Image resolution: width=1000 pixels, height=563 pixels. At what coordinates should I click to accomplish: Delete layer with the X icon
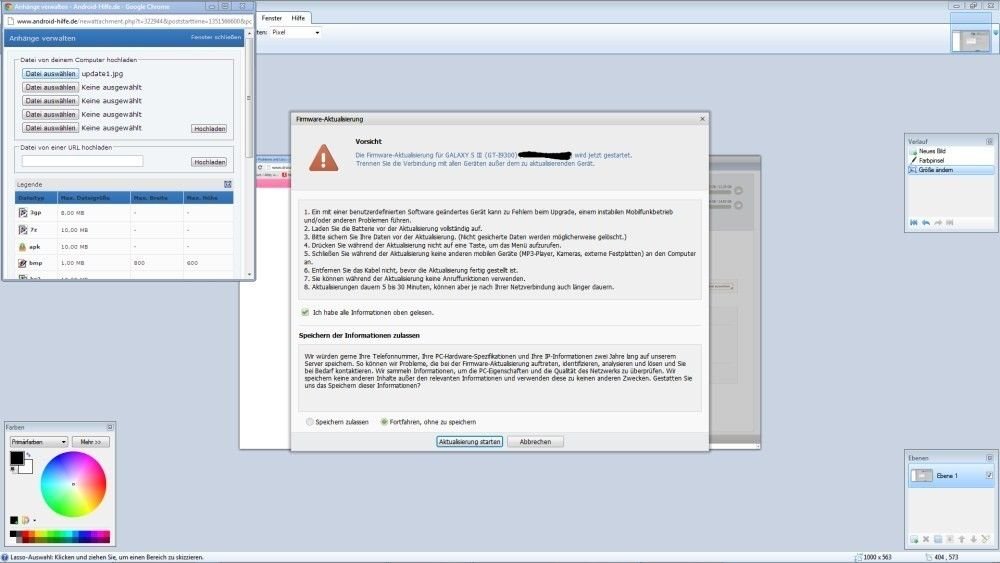click(x=926, y=539)
